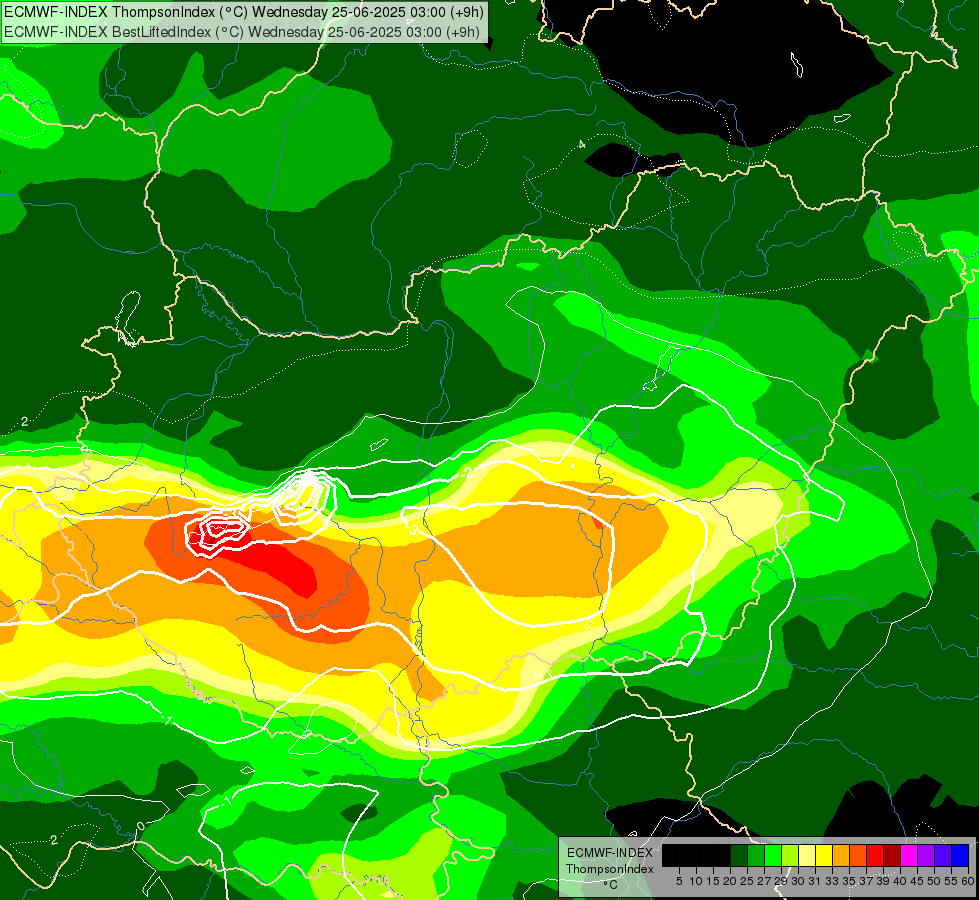Click the legend scale value 39
Viewport: 979px width, 900px height.
click(883, 881)
